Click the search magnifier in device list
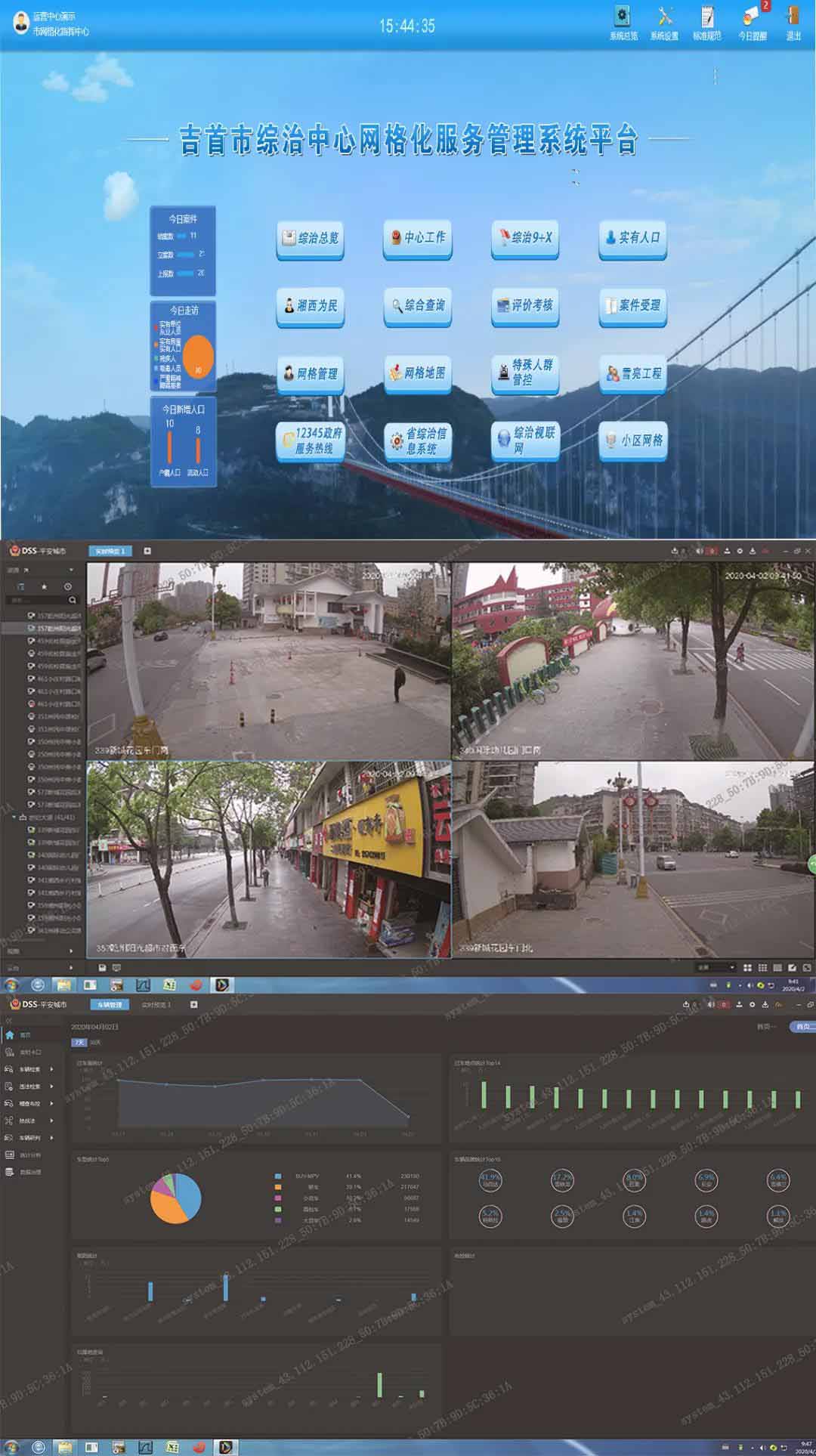Screen dimensions: 816x1456 point(73,600)
